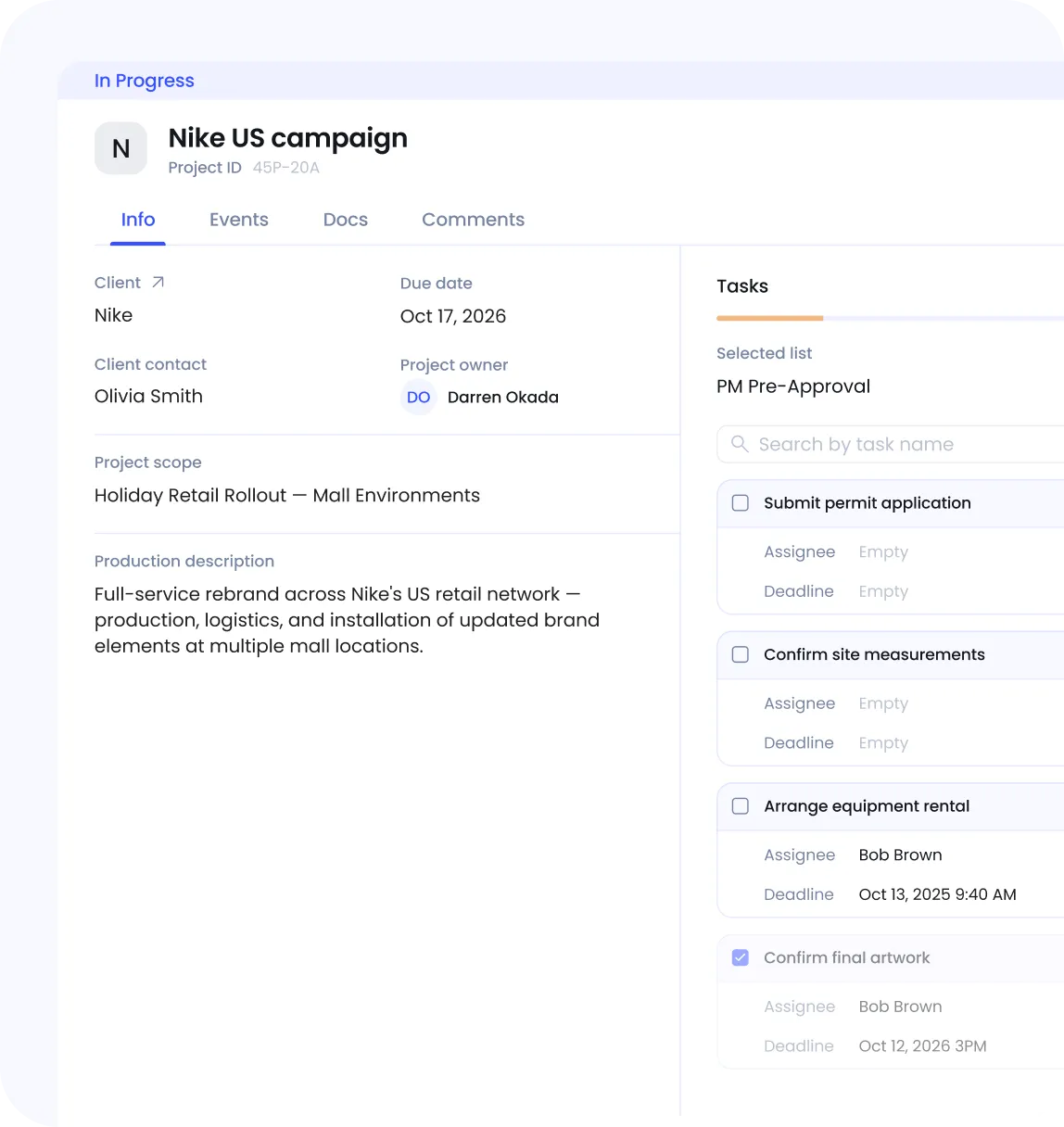Open the Confirm final artwork task

[846, 957]
